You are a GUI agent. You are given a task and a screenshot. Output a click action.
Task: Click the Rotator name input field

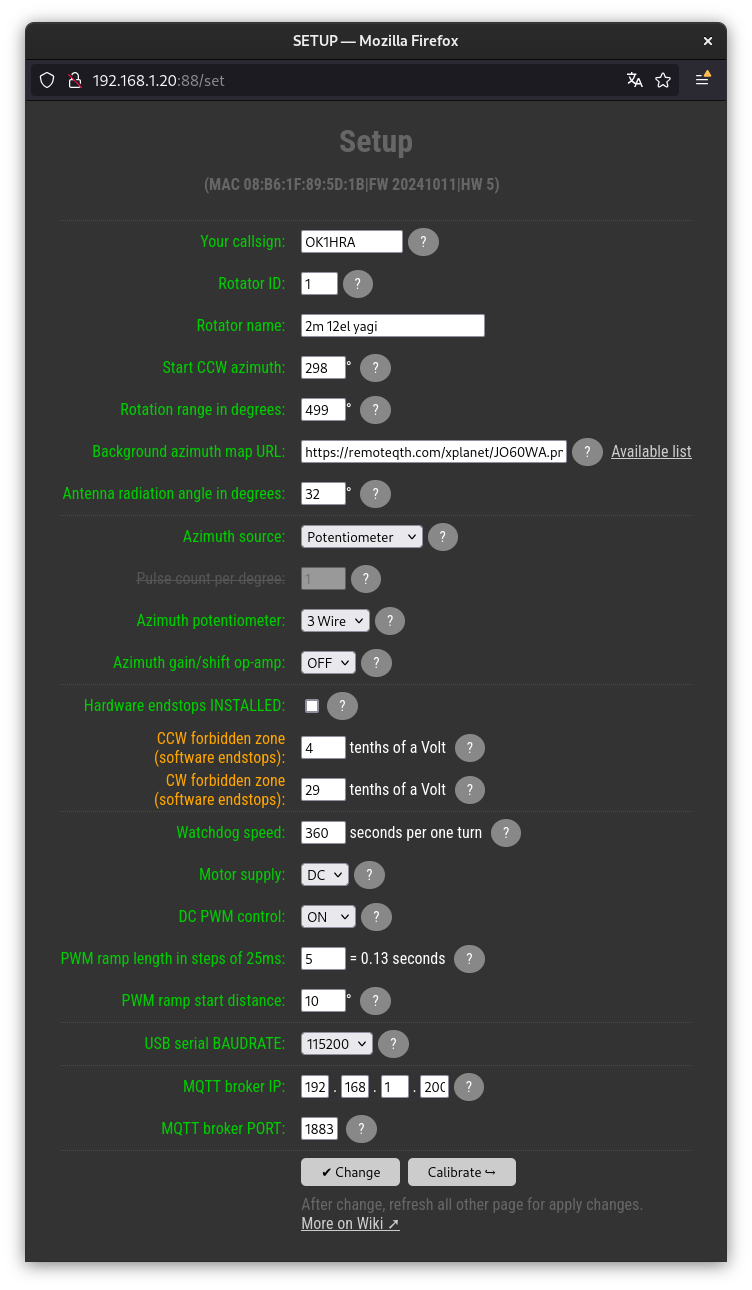393,326
